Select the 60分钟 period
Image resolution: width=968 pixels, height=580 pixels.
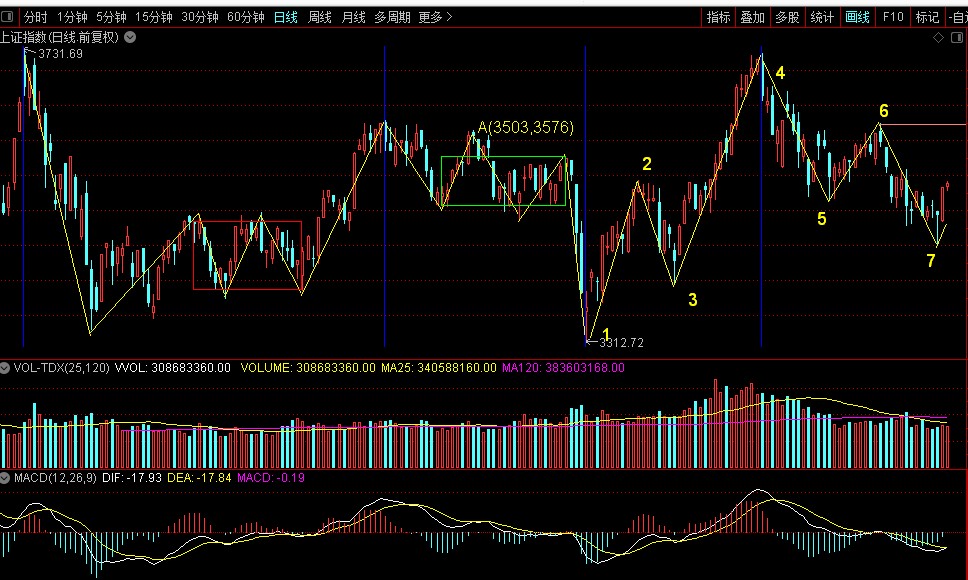(x=246, y=17)
